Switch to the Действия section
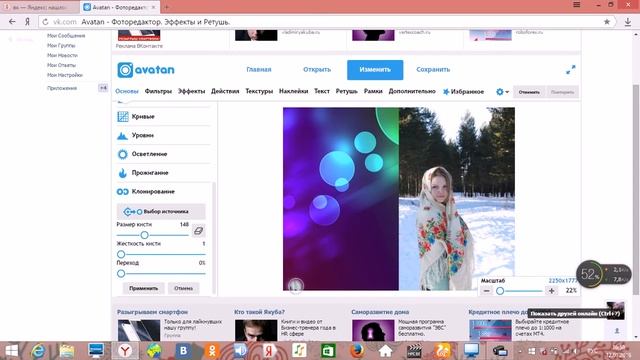 click(x=225, y=91)
